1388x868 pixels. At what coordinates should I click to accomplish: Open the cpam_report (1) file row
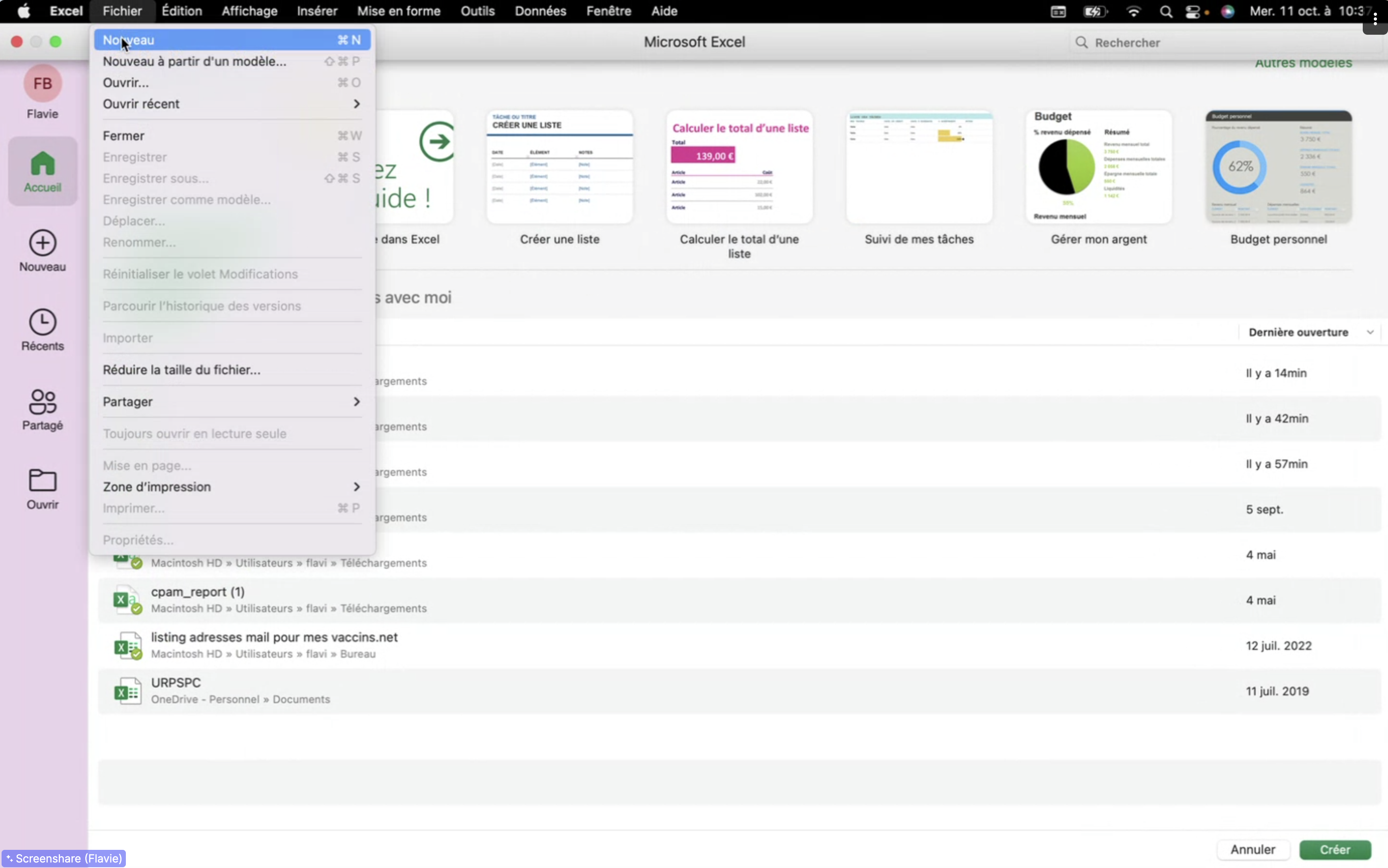tap(739, 600)
